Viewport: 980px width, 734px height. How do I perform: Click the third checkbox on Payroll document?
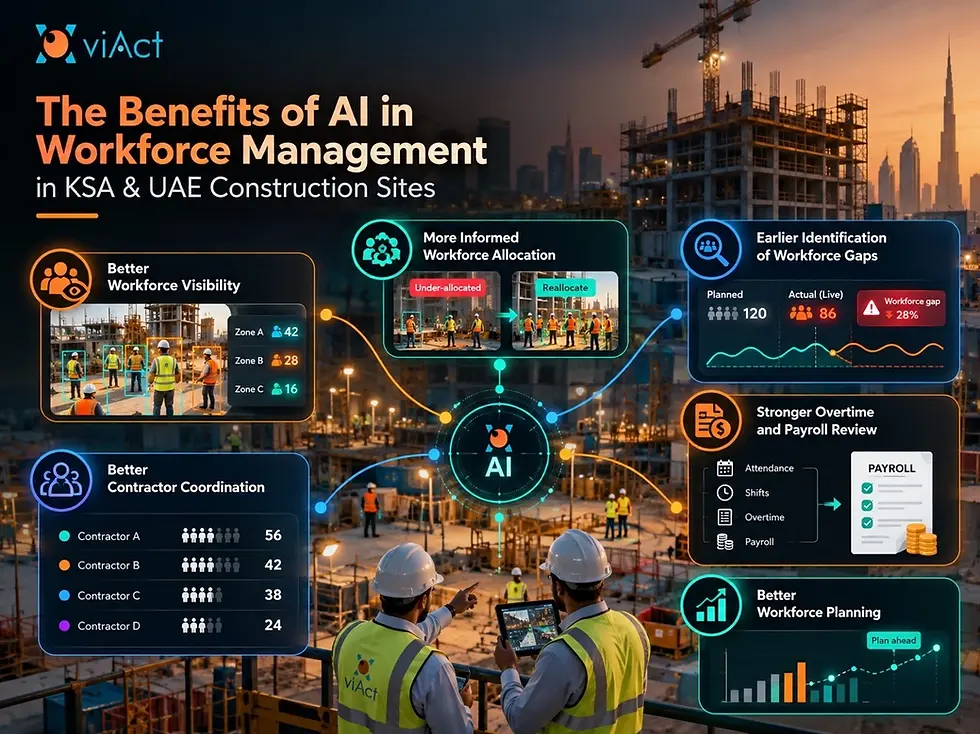pyautogui.click(x=867, y=522)
